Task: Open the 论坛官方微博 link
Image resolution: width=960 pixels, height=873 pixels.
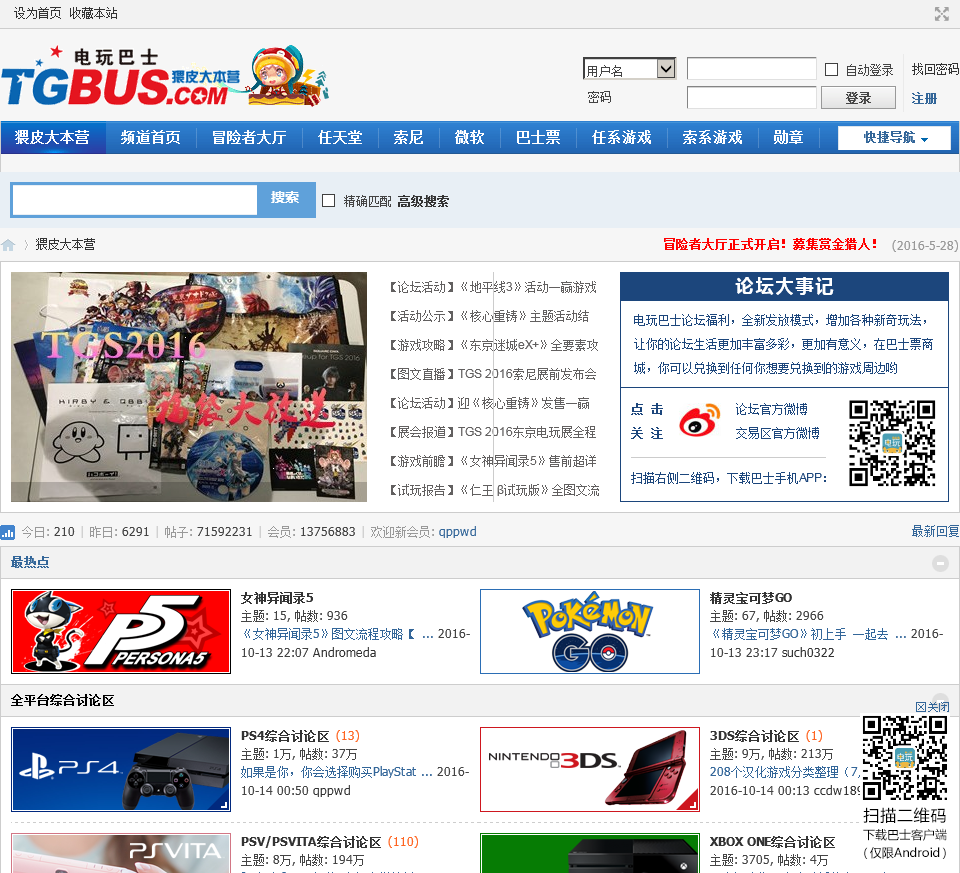Action: click(771, 409)
